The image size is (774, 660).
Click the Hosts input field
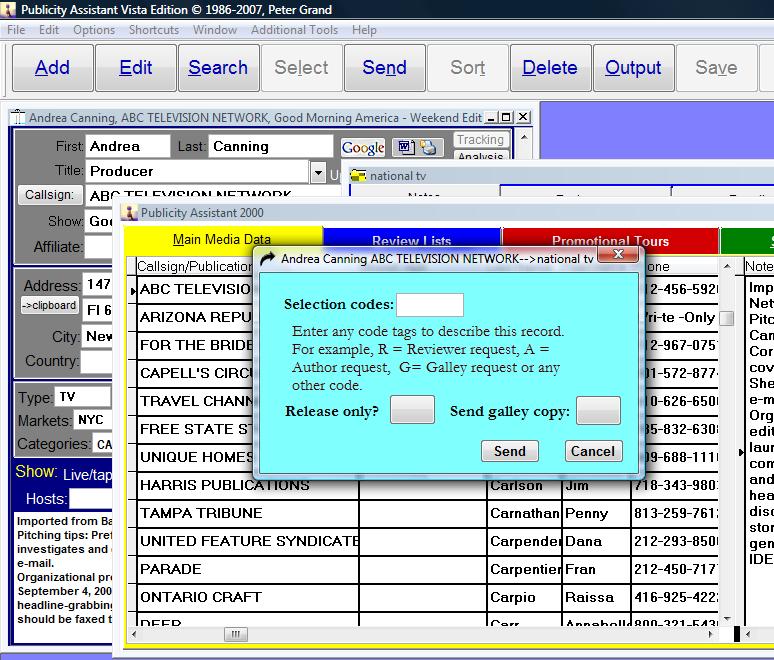[91, 499]
